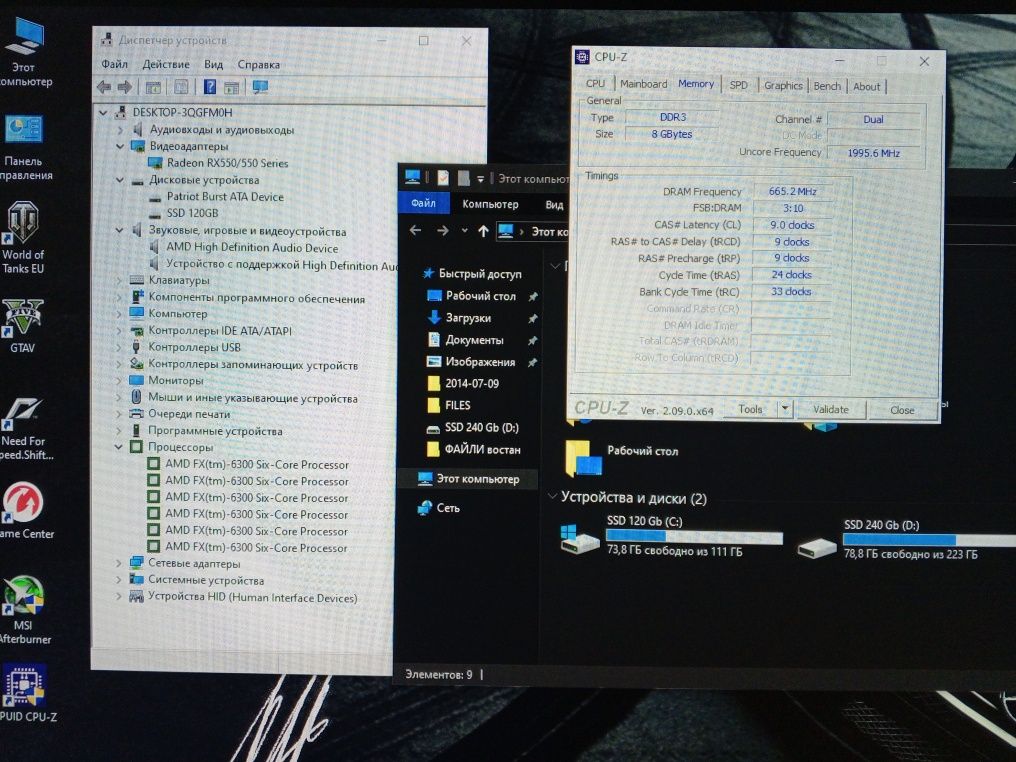Select AMD High Definition Audio Device
Screen dimensions: 1016x762
(x=252, y=248)
